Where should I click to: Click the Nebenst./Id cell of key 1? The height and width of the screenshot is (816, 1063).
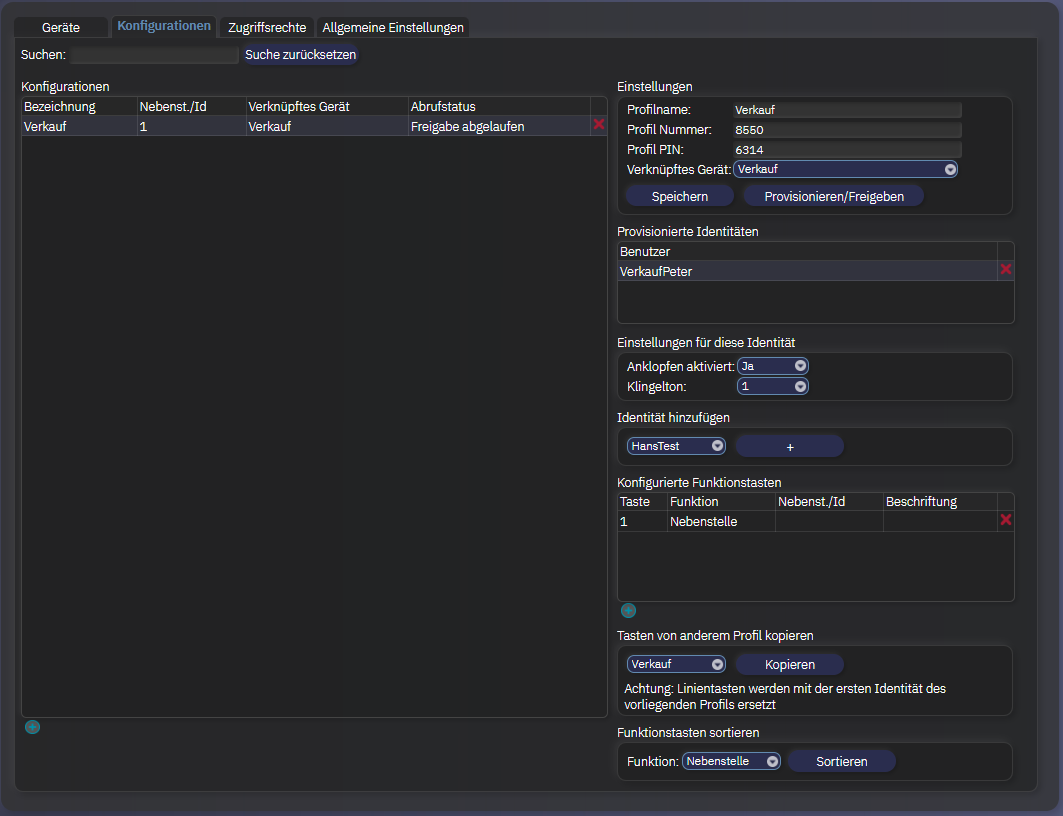tap(829, 521)
